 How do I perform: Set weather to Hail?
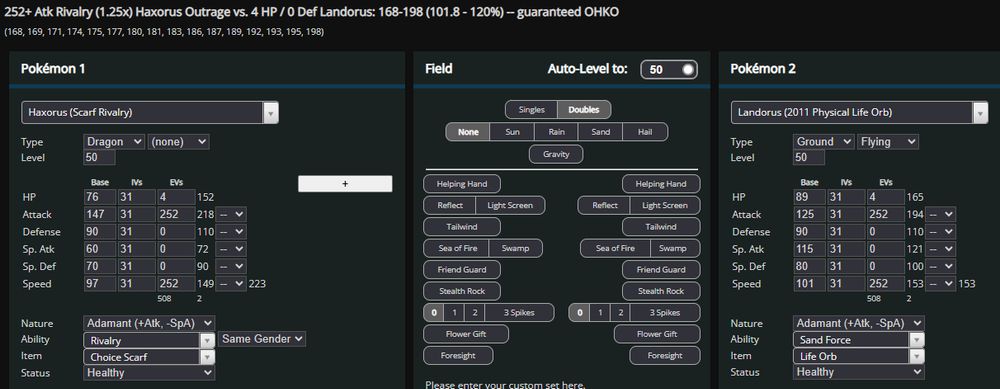coord(645,132)
